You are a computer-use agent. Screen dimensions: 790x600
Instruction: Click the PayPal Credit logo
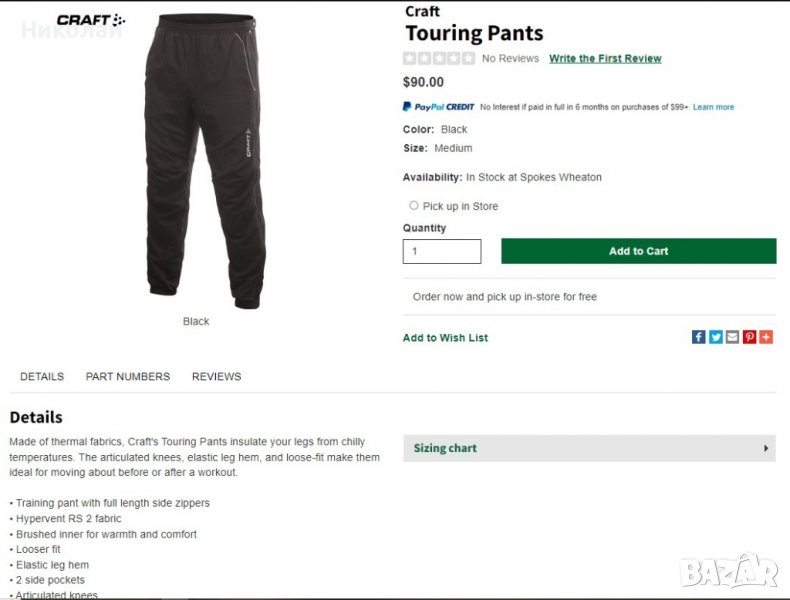438,107
